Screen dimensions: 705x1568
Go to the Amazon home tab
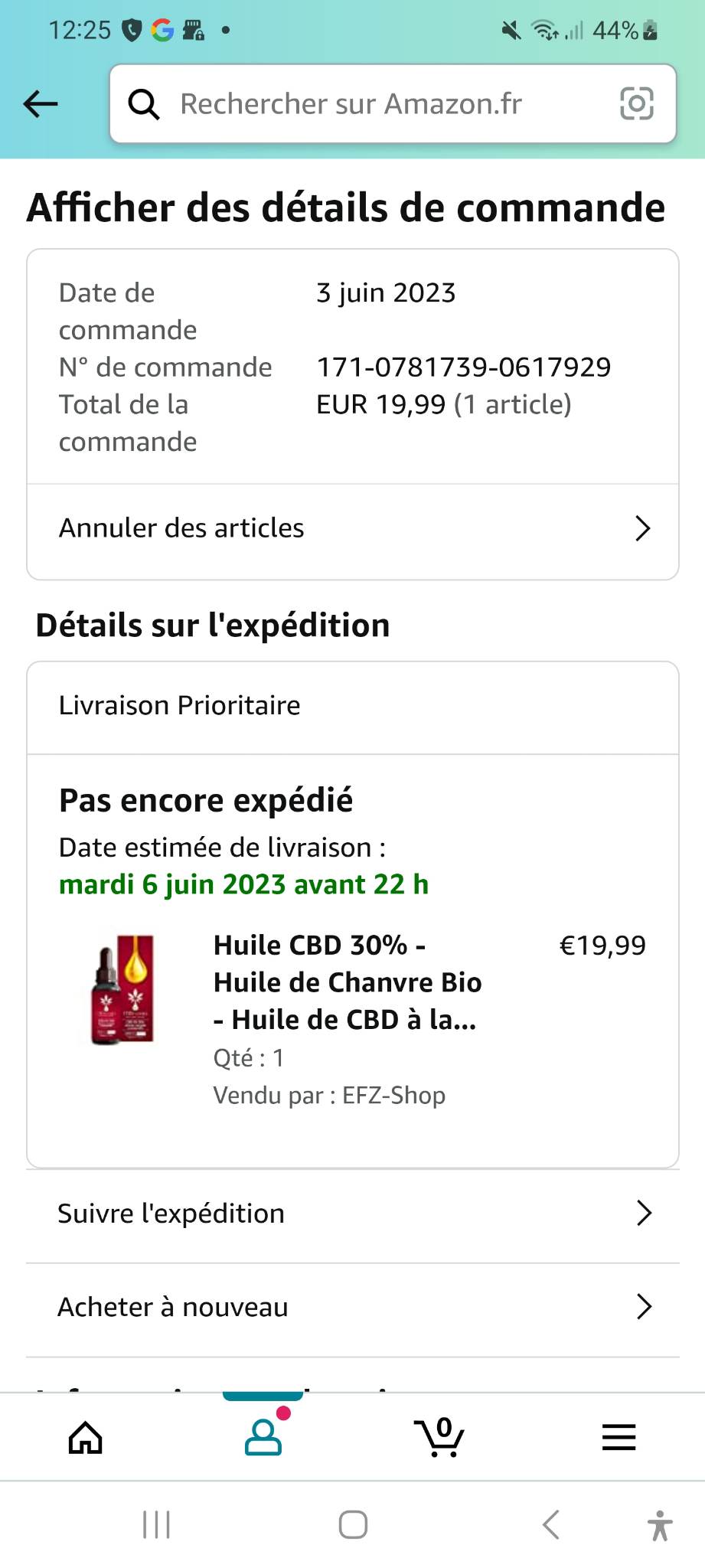[86, 1438]
